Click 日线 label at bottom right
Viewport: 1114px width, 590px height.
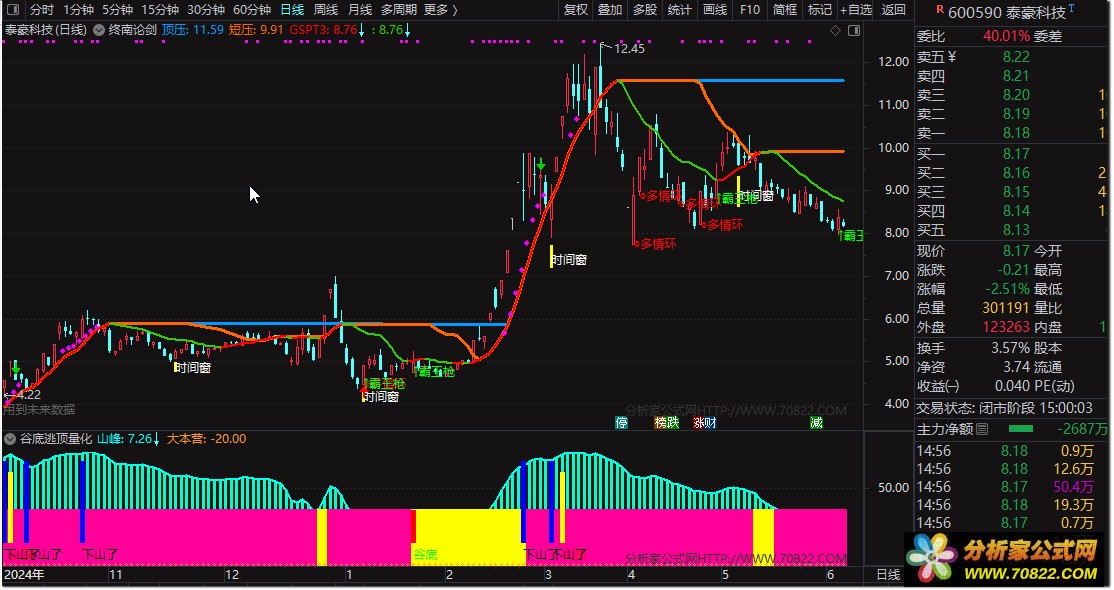pyautogui.click(x=888, y=574)
